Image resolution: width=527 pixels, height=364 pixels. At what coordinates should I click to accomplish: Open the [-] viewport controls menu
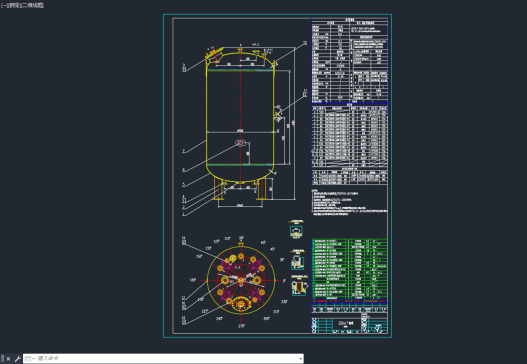click(x=3, y=5)
